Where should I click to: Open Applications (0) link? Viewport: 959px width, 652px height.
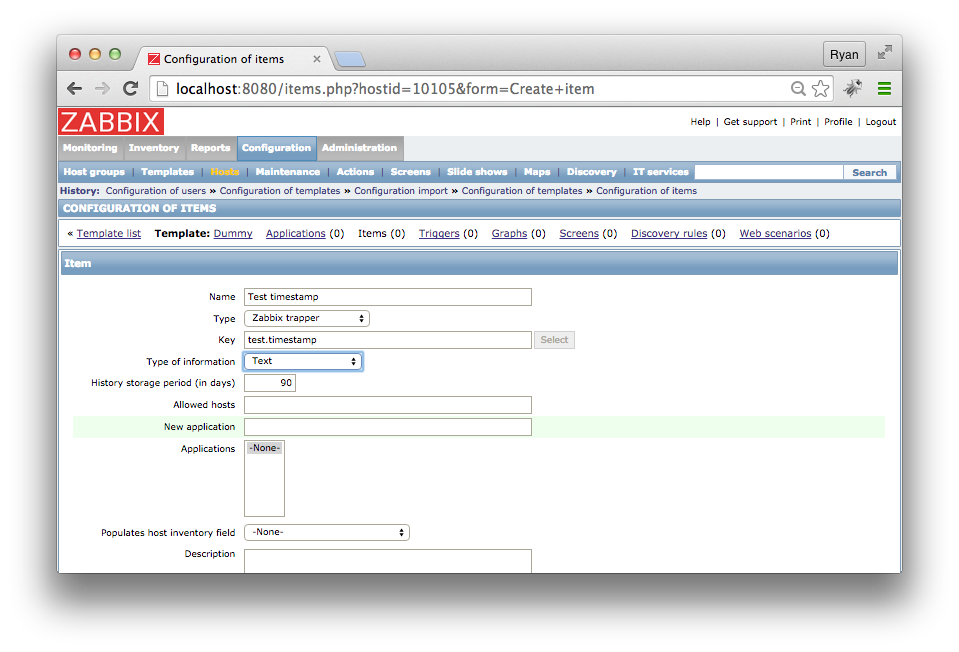pyautogui.click(x=296, y=234)
